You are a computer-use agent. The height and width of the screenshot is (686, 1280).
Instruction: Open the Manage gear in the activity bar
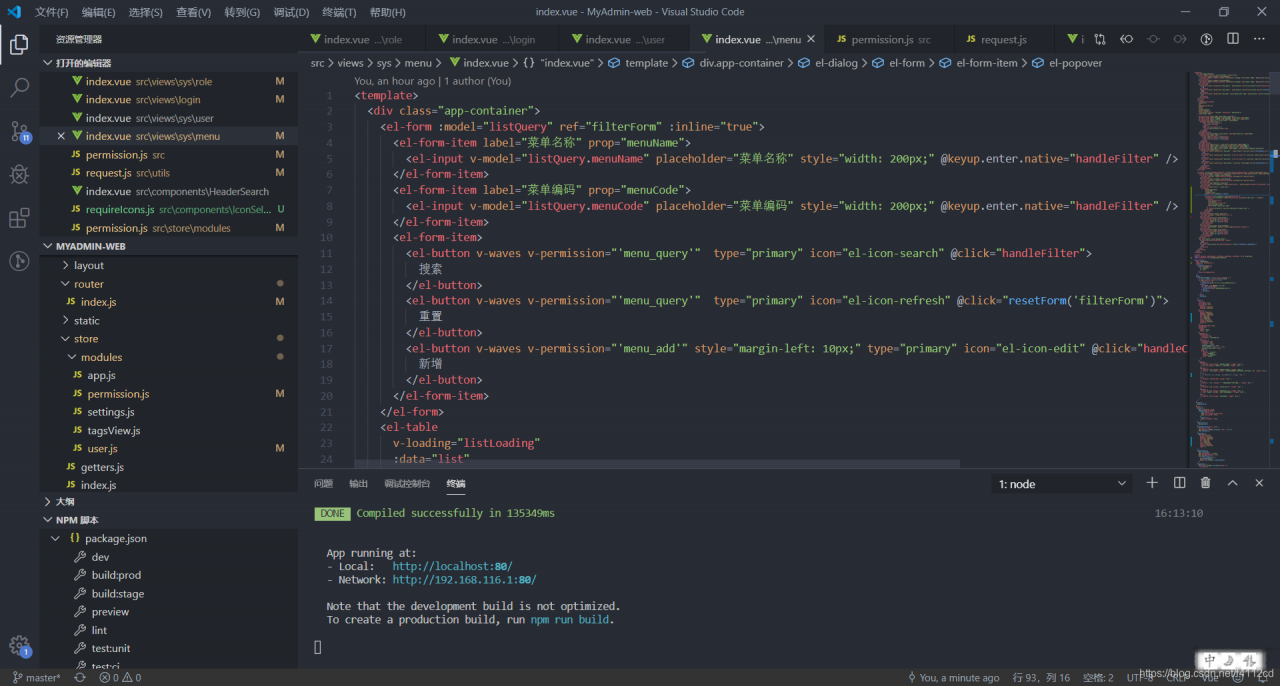pyautogui.click(x=19, y=646)
